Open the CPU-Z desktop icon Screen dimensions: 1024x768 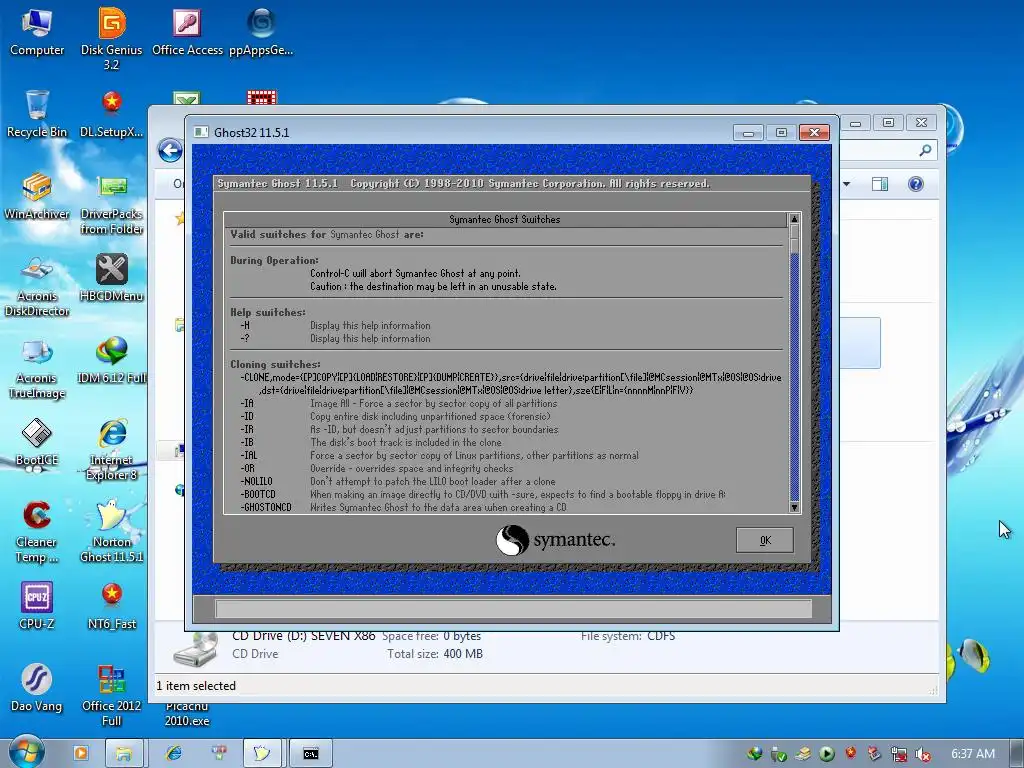point(37,606)
